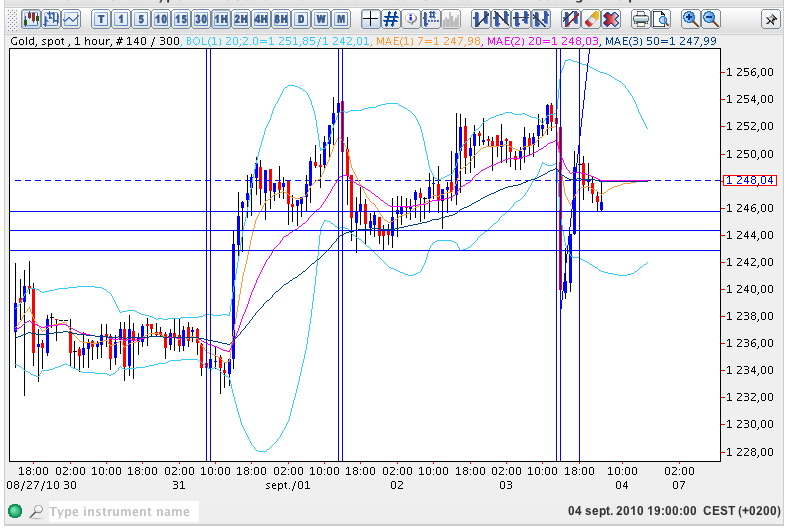The height and width of the screenshot is (529, 787).
Task: Set the monthly M timeframe
Action: coord(341,19)
